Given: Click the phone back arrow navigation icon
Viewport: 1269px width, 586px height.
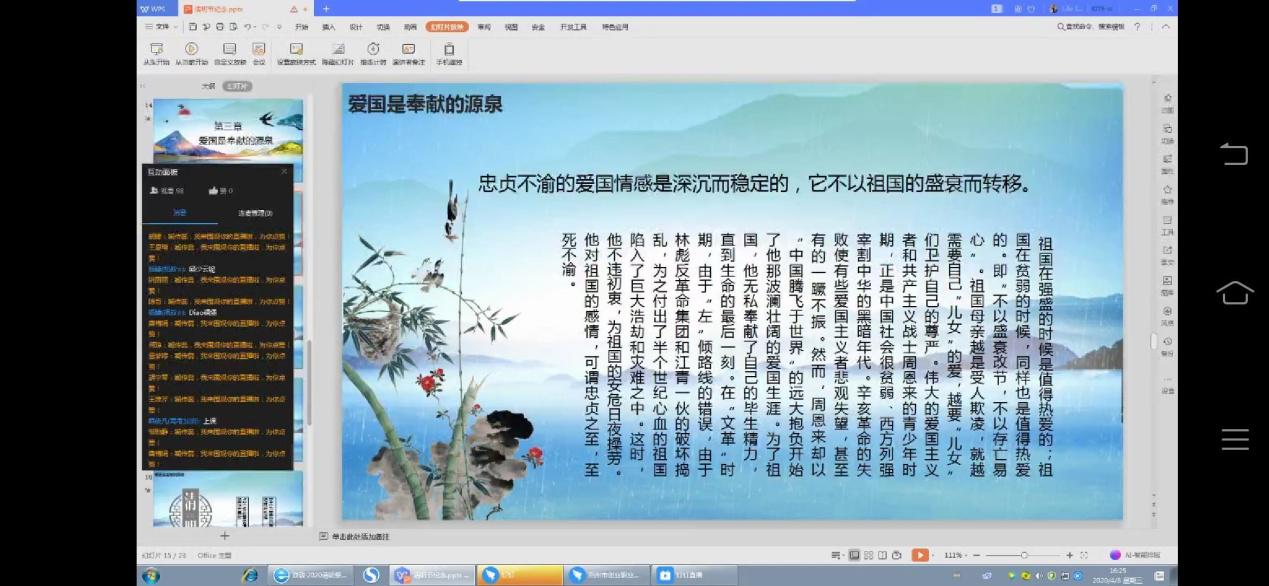Looking at the screenshot, I should [x=1235, y=154].
